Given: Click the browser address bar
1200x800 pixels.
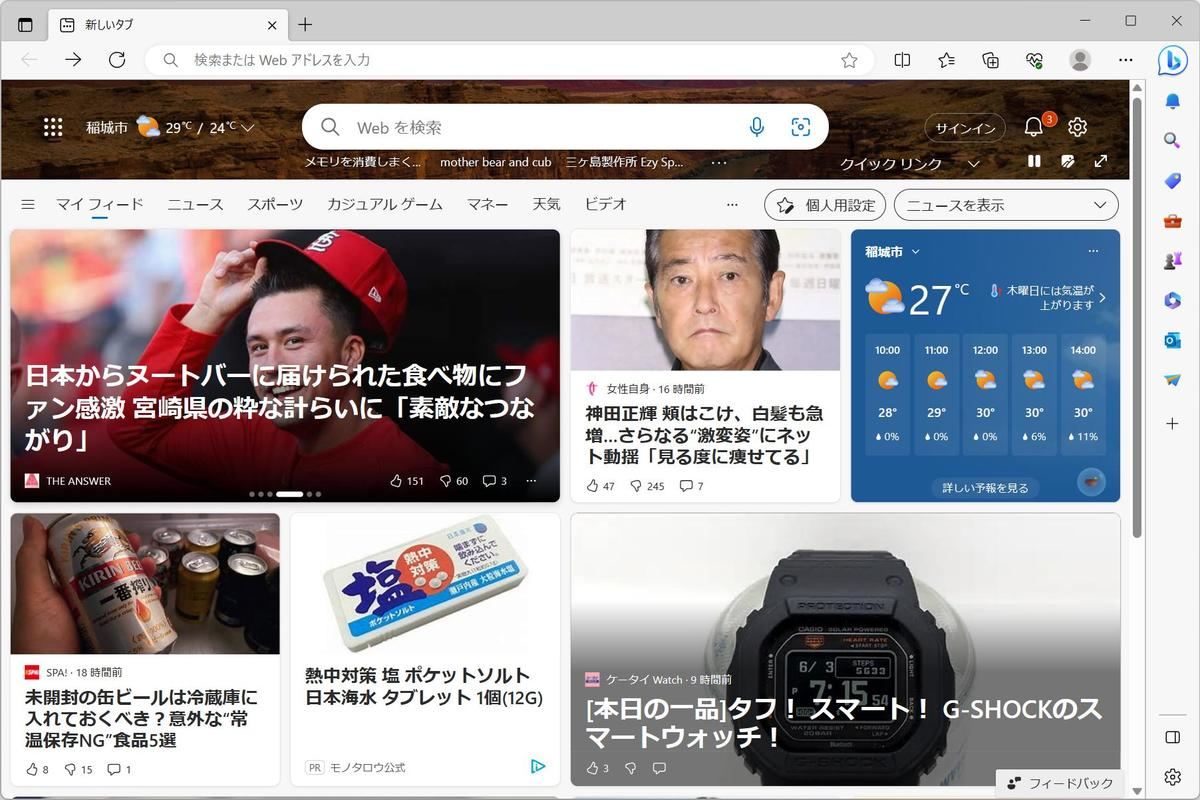Looking at the screenshot, I should pos(510,60).
